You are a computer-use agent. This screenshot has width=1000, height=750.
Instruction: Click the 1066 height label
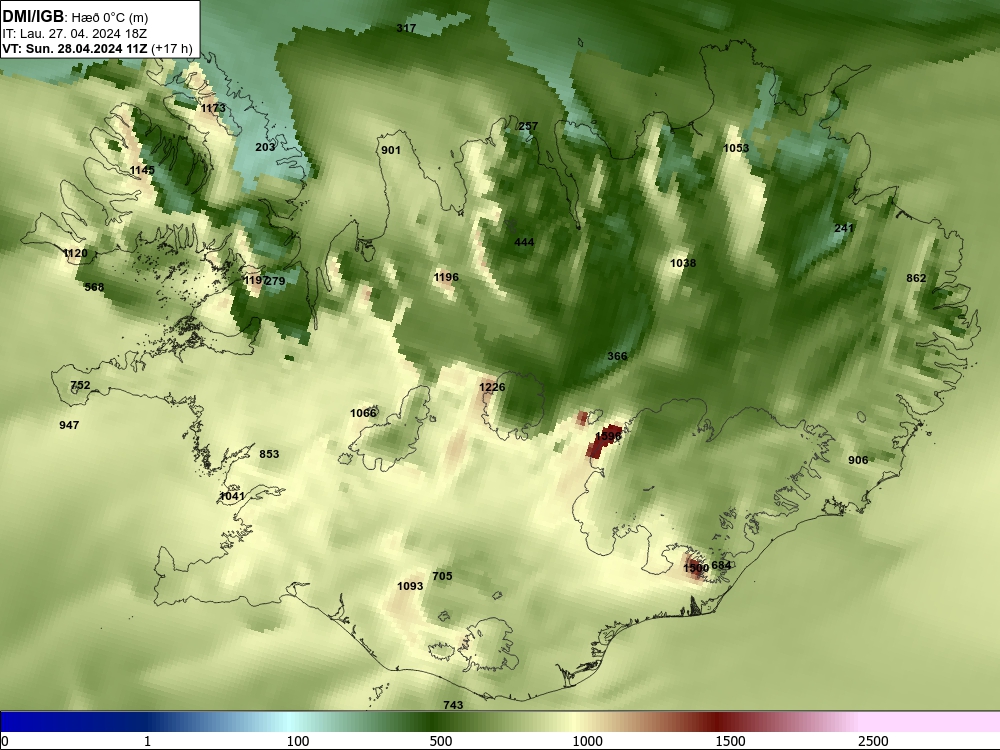[364, 414]
